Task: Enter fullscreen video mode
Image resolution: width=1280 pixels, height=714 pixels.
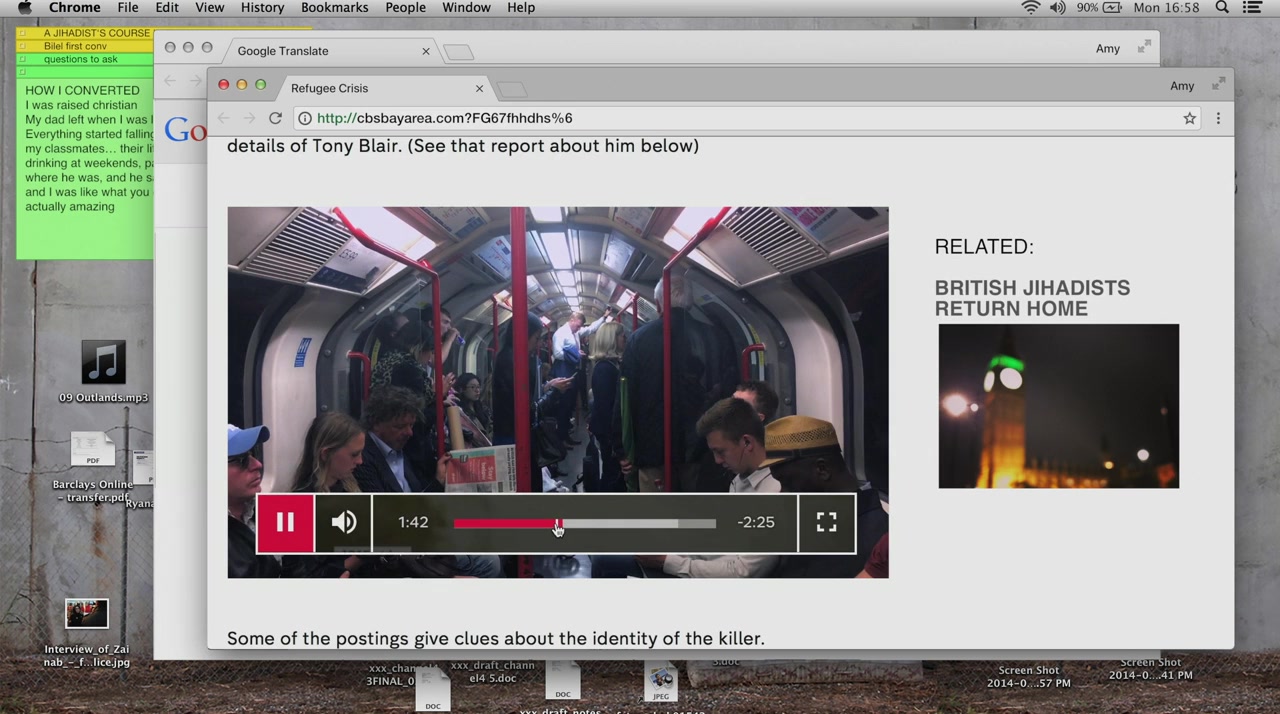Action: click(x=826, y=523)
